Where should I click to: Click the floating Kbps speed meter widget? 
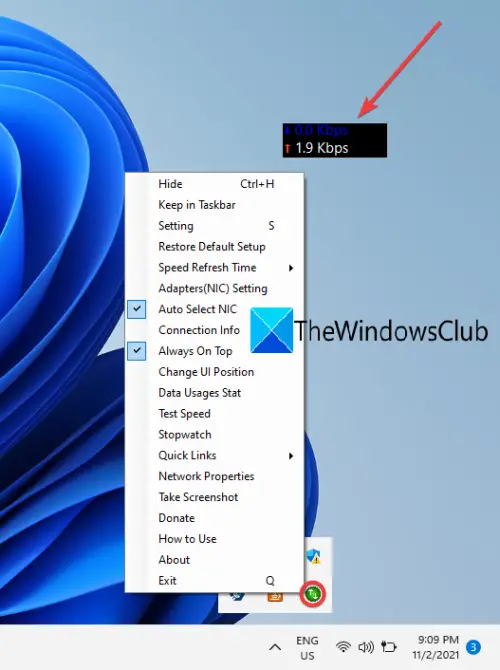tap(335, 140)
